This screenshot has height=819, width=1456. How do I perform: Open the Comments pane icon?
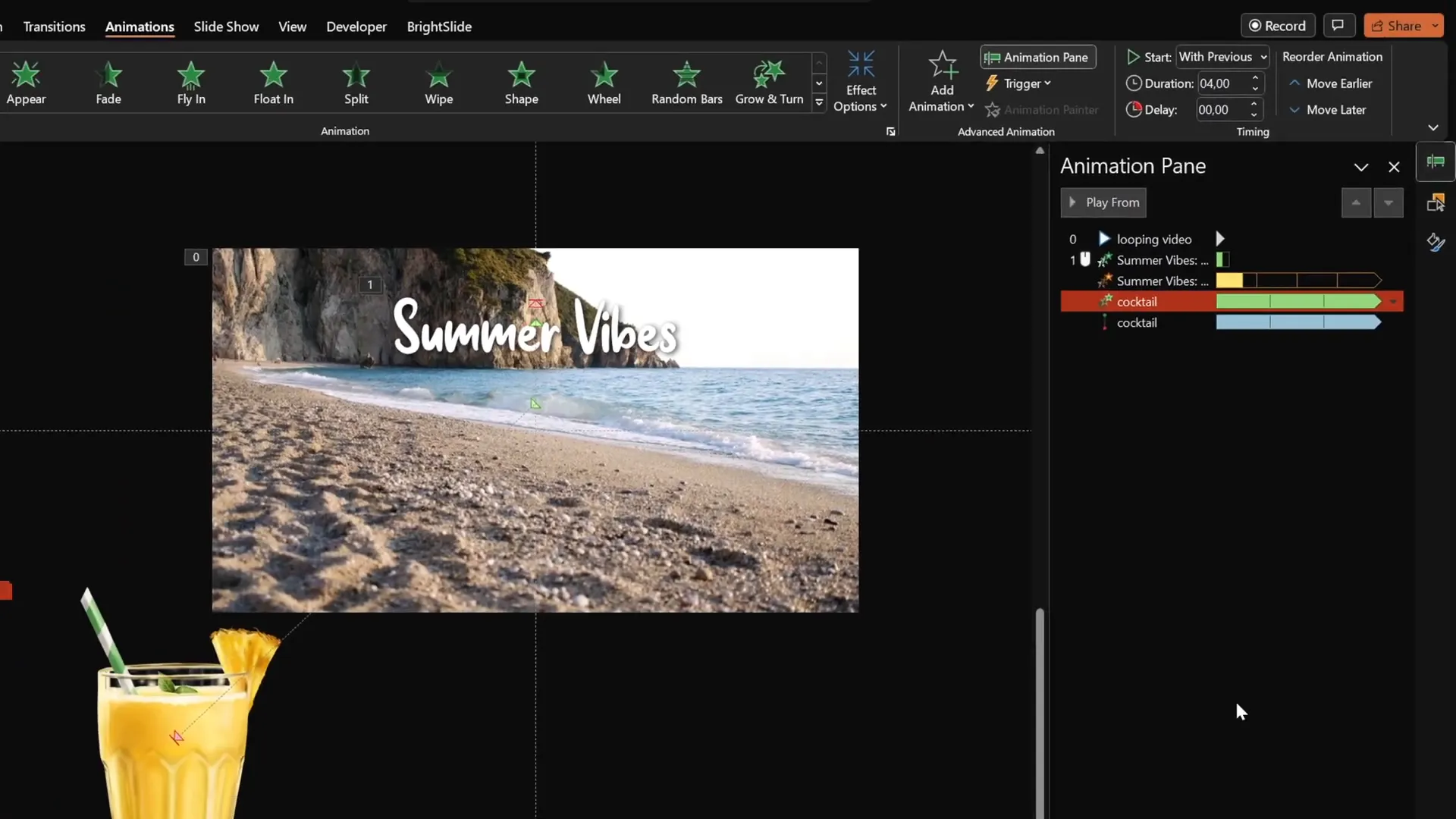(x=1338, y=26)
